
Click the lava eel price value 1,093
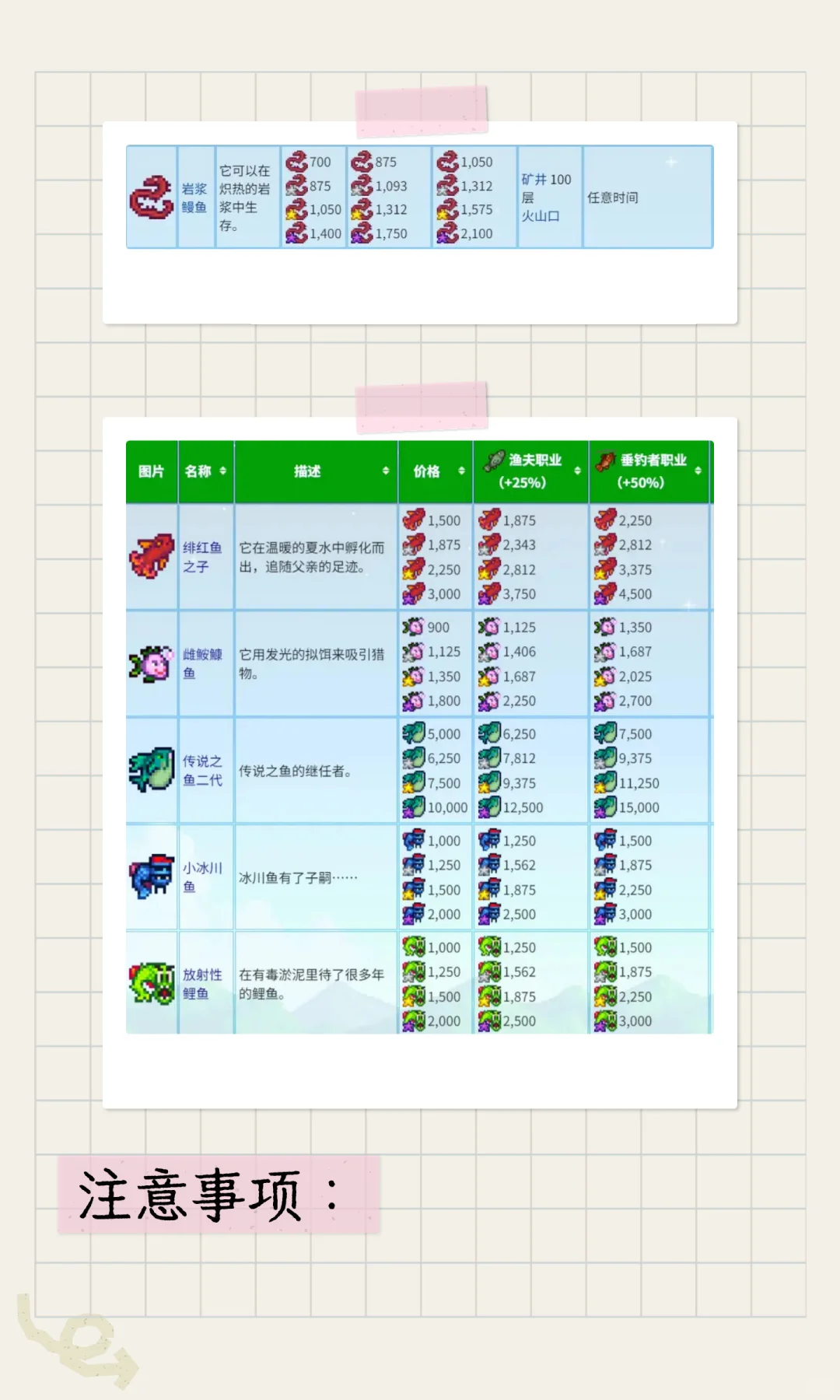pyautogui.click(x=391, y=186)
